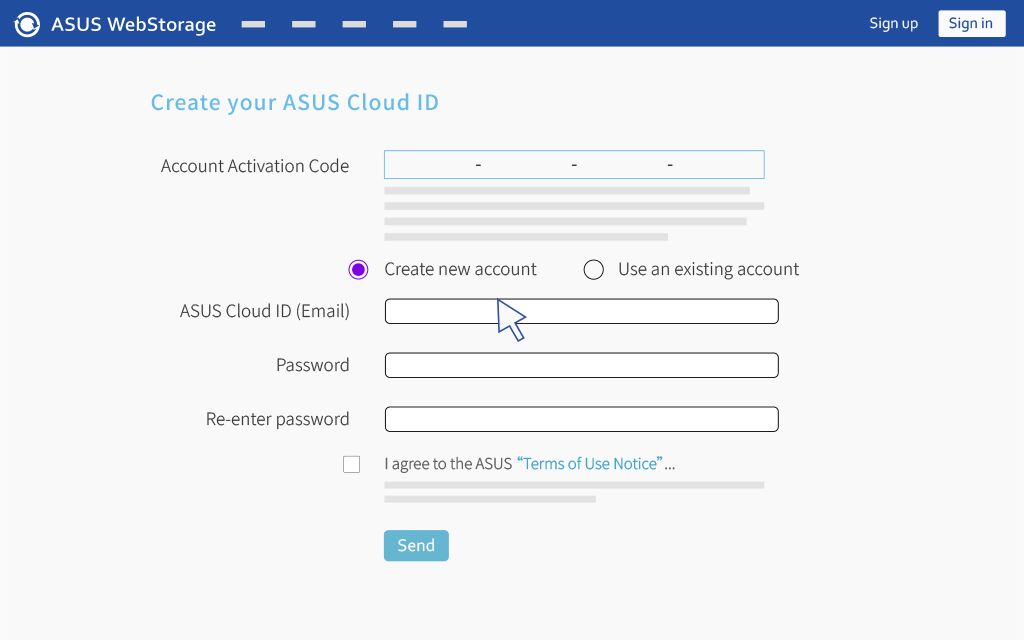Screen dimensions: 1024x640
Task: Click the Create your ASUS Cloud ID heading
Action: 295,103
